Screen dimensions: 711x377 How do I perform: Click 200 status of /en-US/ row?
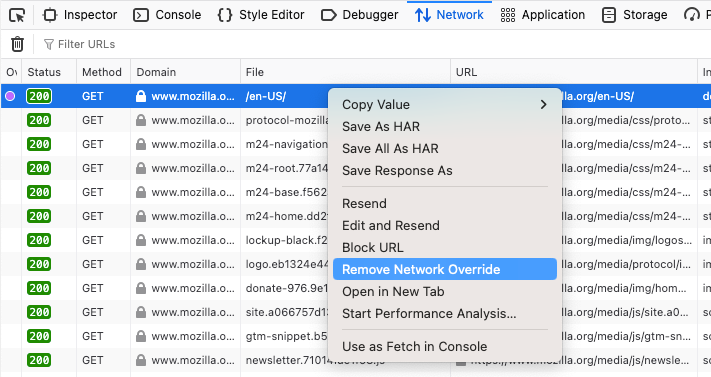[39, 96]
